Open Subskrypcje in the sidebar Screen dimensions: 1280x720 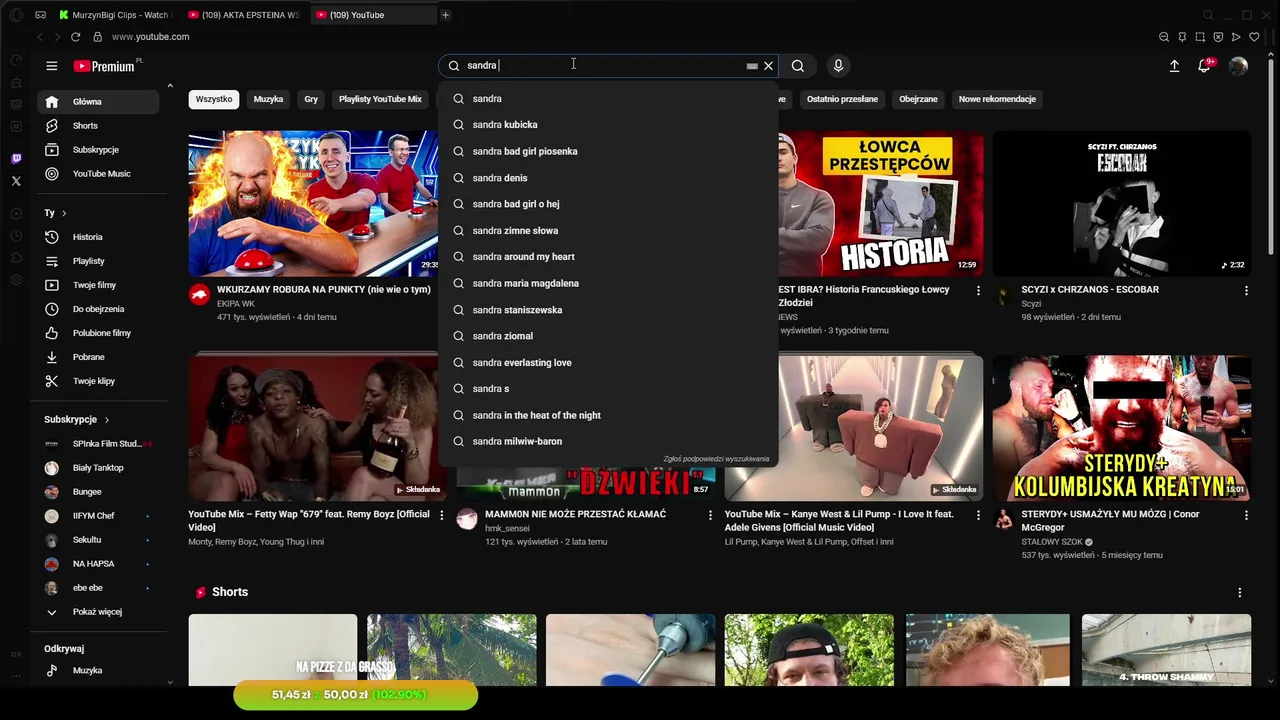click(x=98, y=150)
